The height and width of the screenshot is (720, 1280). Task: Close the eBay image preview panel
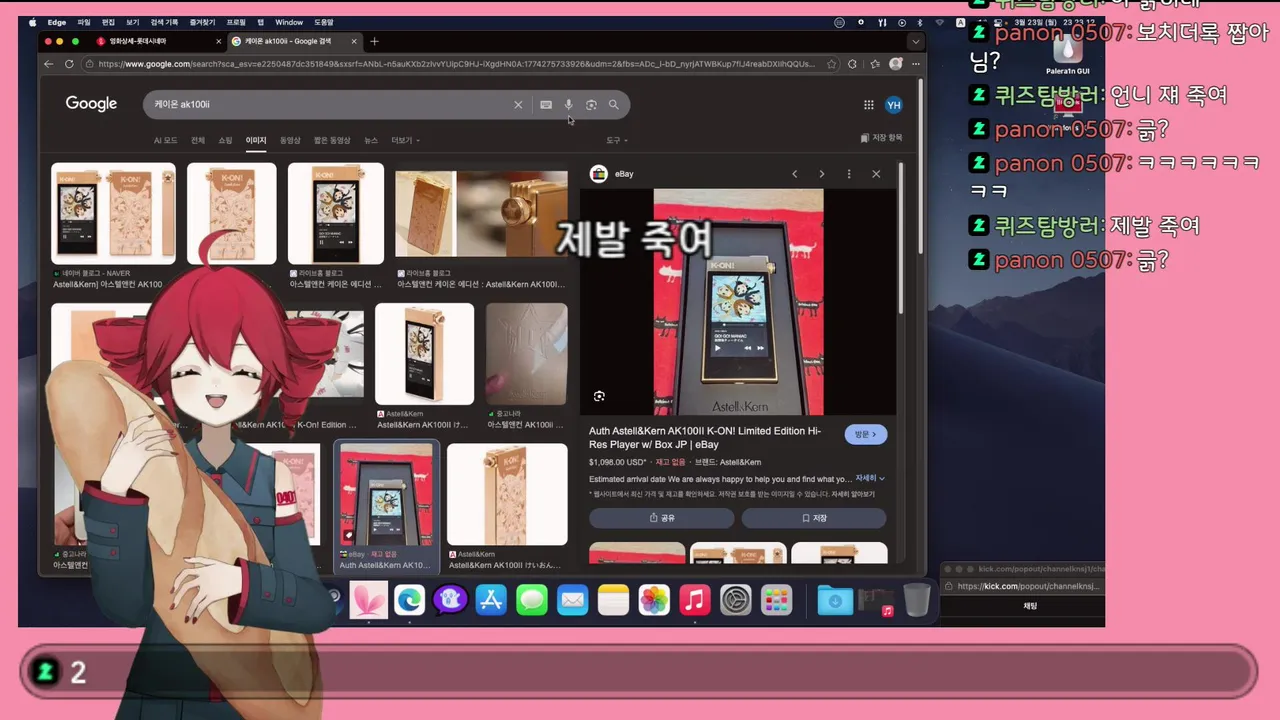coord(876,174)
